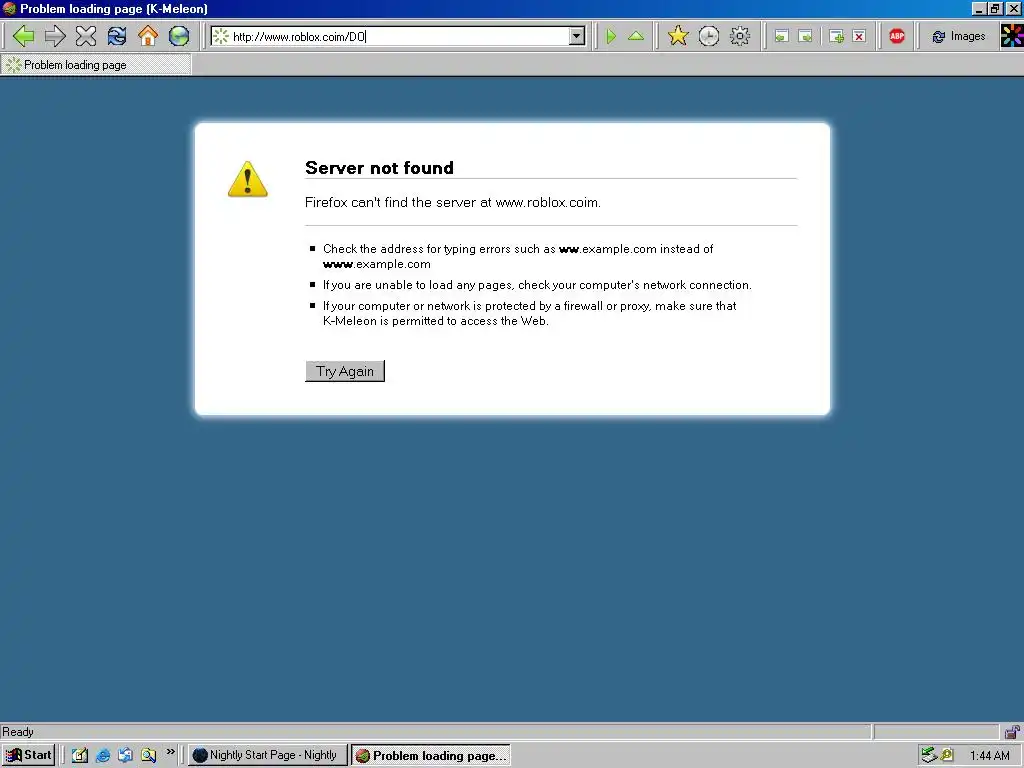Click the colorful throbber icon
This screenshot has width=1024, height=768.
tap(1012, 36)
